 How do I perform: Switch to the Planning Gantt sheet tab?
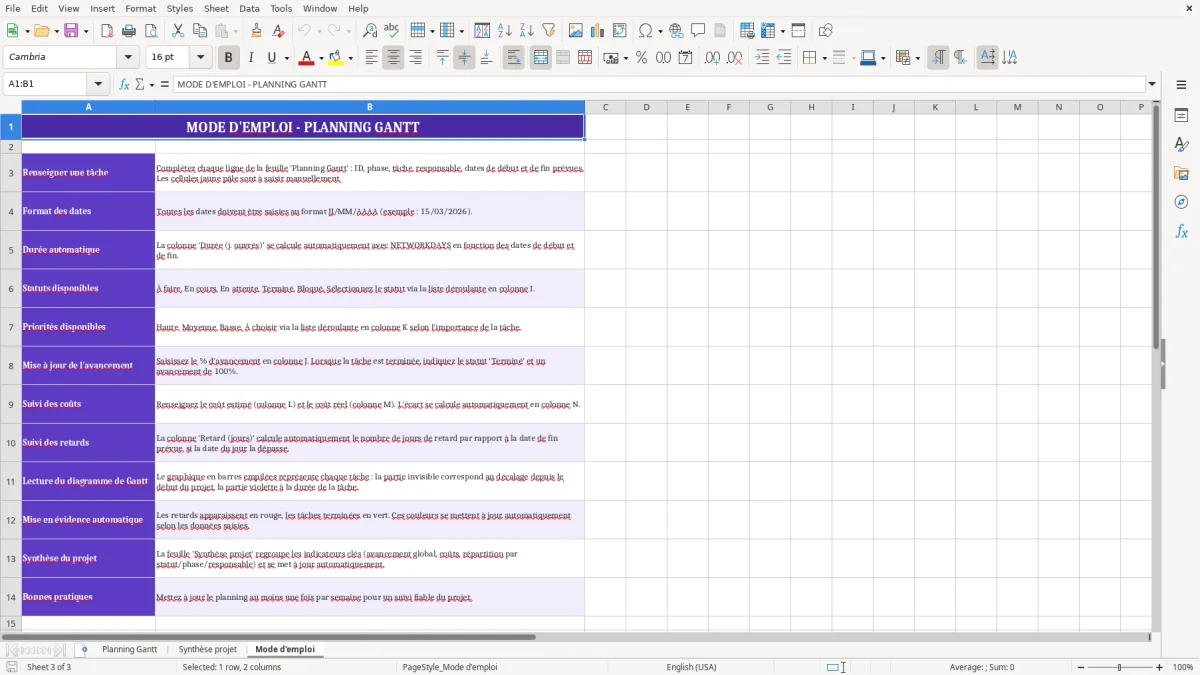click(130, 649)
